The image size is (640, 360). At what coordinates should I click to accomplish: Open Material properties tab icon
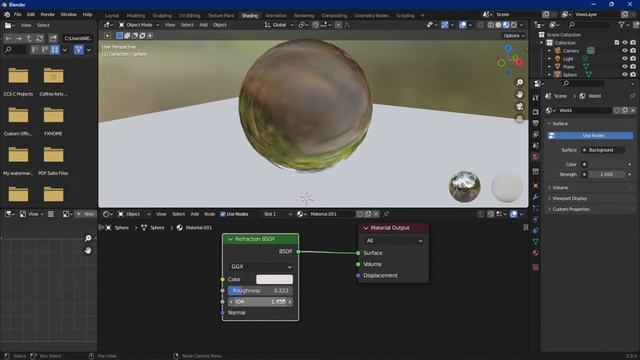[x=536, y=253]
